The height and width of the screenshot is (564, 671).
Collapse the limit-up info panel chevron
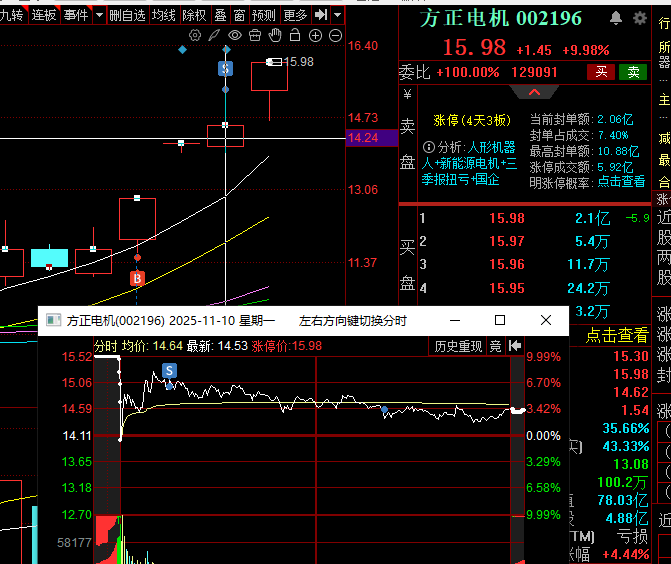pos(534,92)
